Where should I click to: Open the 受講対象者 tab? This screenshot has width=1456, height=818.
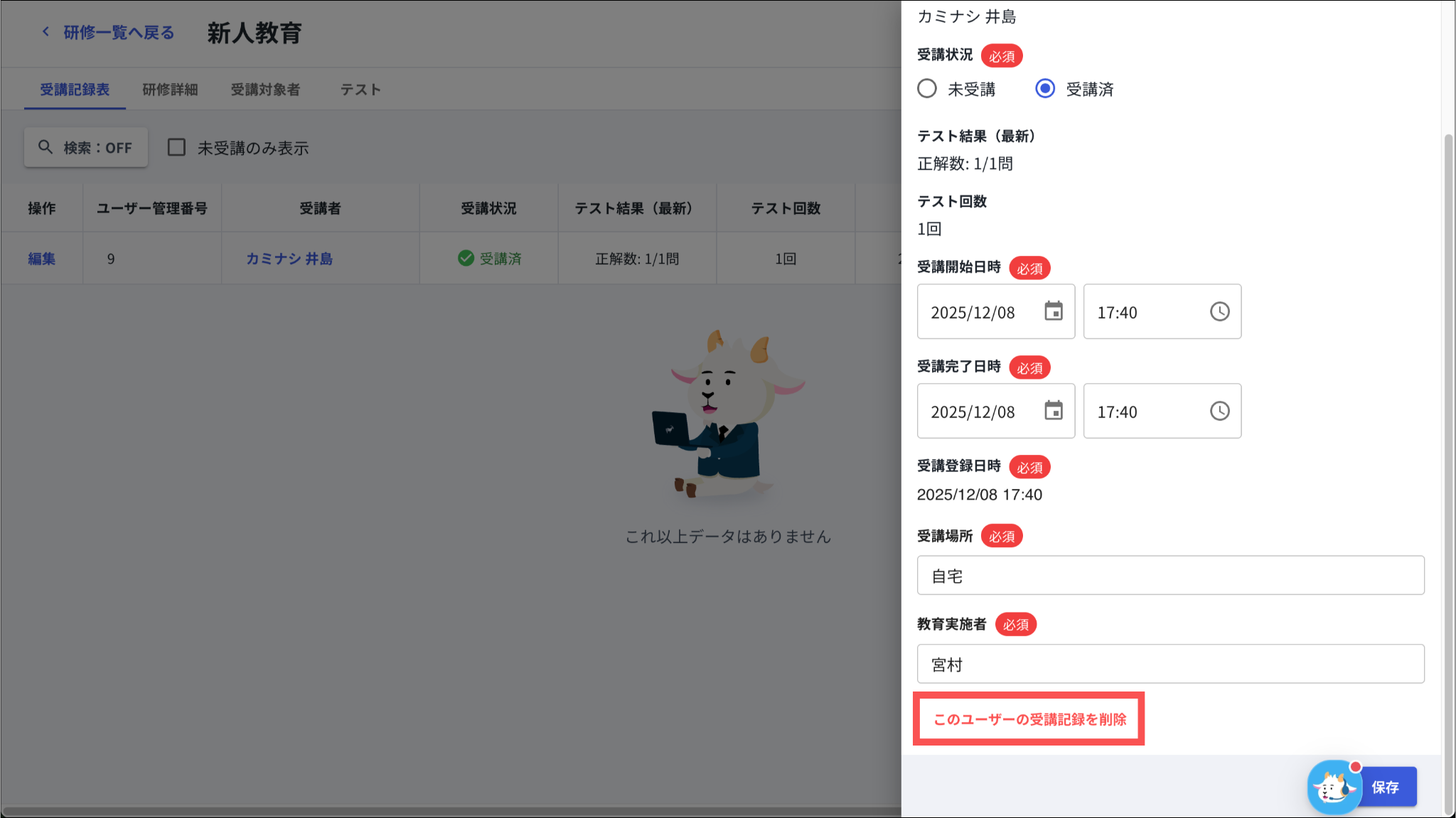(x=265, y=90)
